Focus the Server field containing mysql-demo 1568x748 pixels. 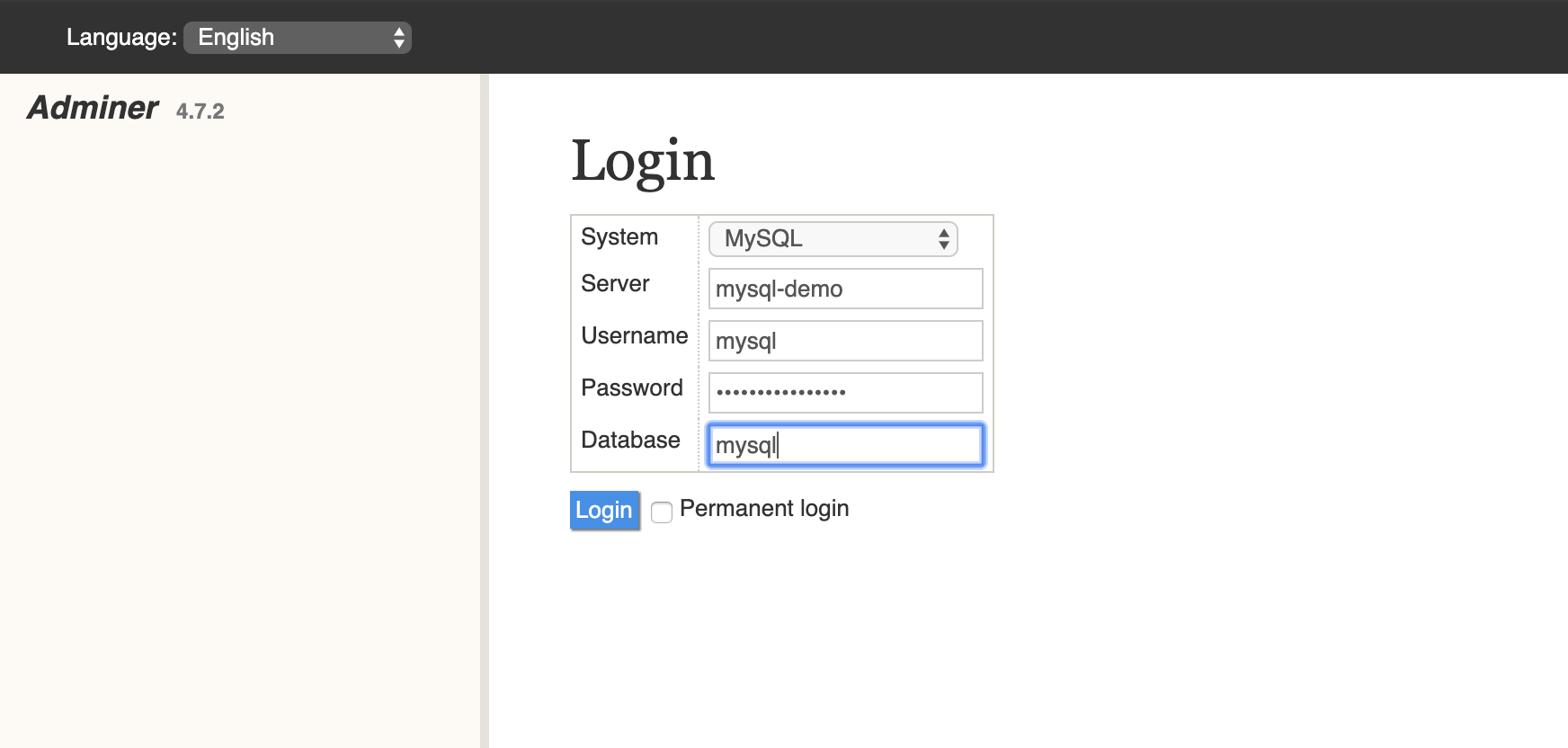coord(845,289)
